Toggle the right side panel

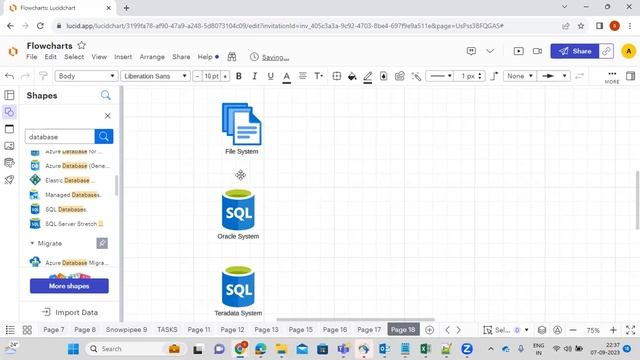(x=631, y=76)
